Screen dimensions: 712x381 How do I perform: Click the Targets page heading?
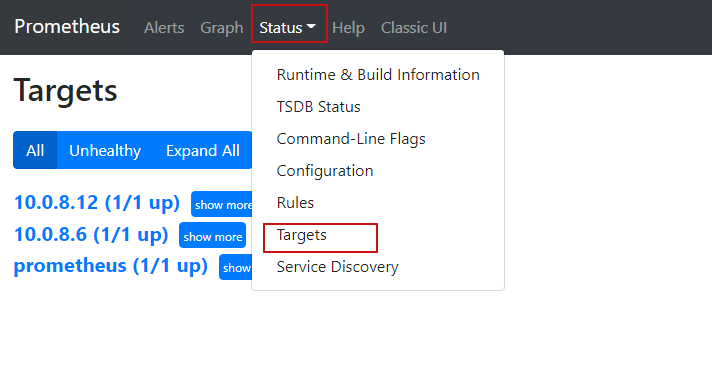click(65, 91)
